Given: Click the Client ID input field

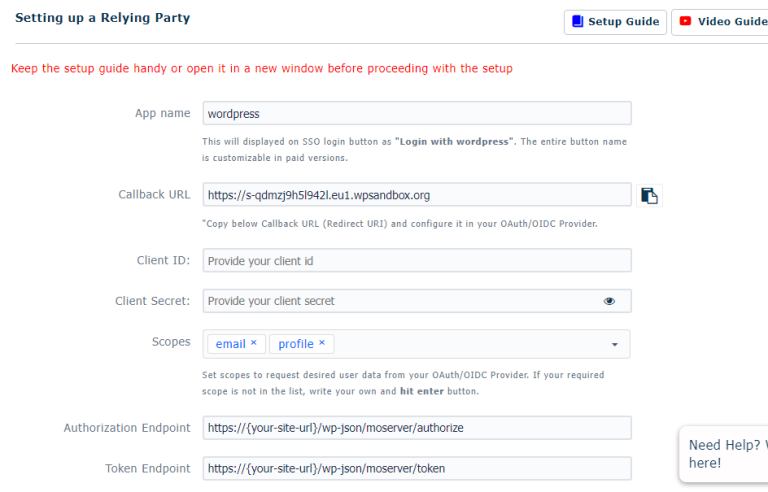Looking at the screenshot, I should pyautogui.click(x=416, y=261).
